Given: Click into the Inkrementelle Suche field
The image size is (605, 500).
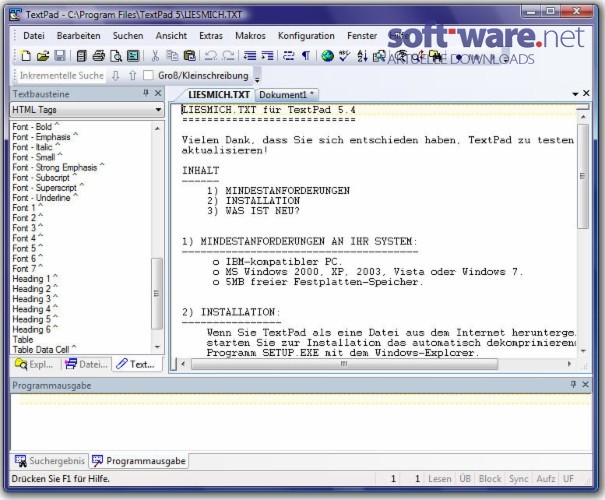Looking at the screenshot, I should pos(62,75).
